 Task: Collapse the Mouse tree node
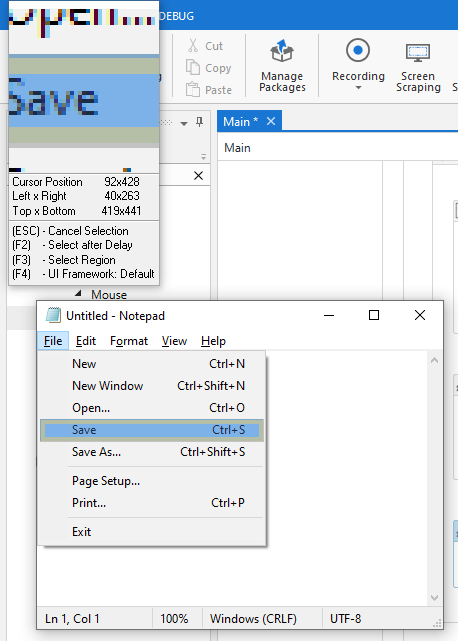[x=78, y=294]
